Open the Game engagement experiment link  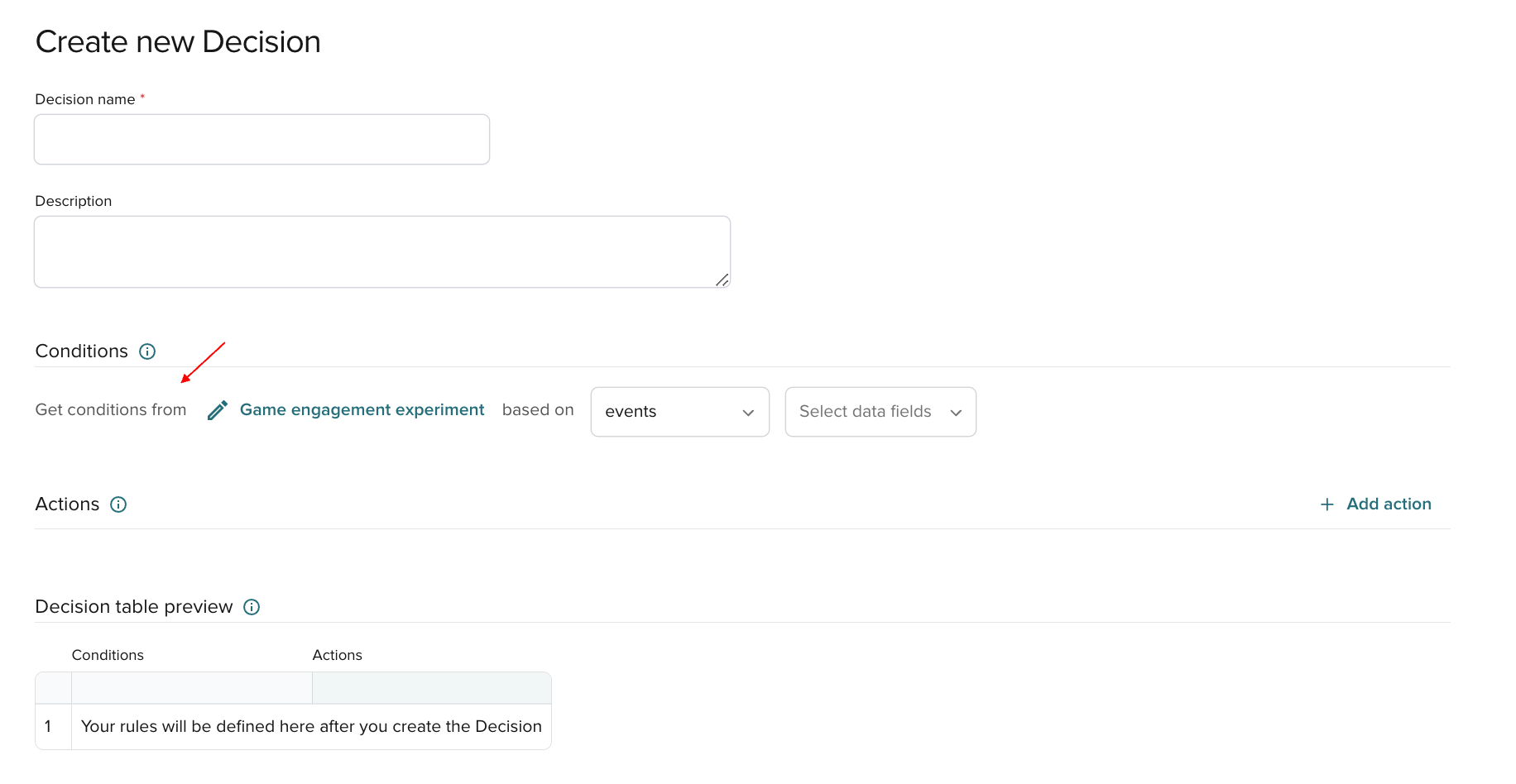tap(362, 410)
